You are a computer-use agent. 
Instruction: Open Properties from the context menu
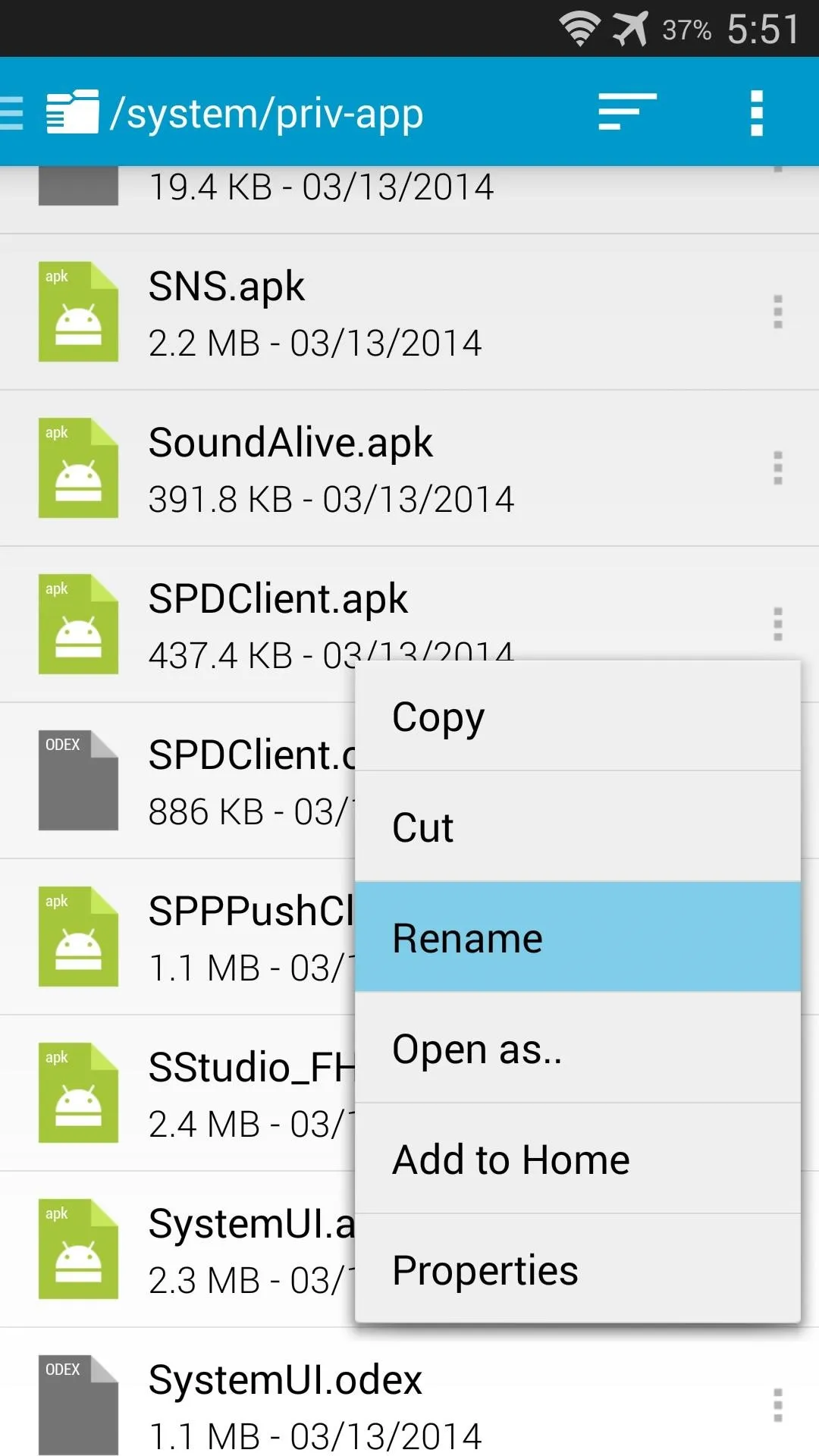(x=577, y=1270)
